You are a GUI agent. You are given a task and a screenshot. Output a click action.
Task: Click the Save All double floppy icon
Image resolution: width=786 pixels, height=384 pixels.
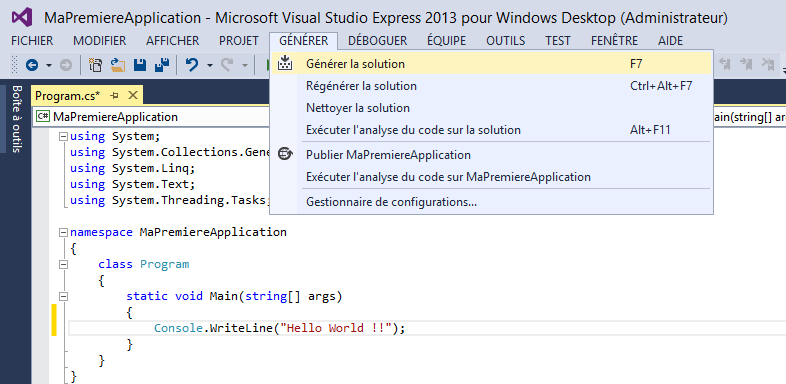161,65
